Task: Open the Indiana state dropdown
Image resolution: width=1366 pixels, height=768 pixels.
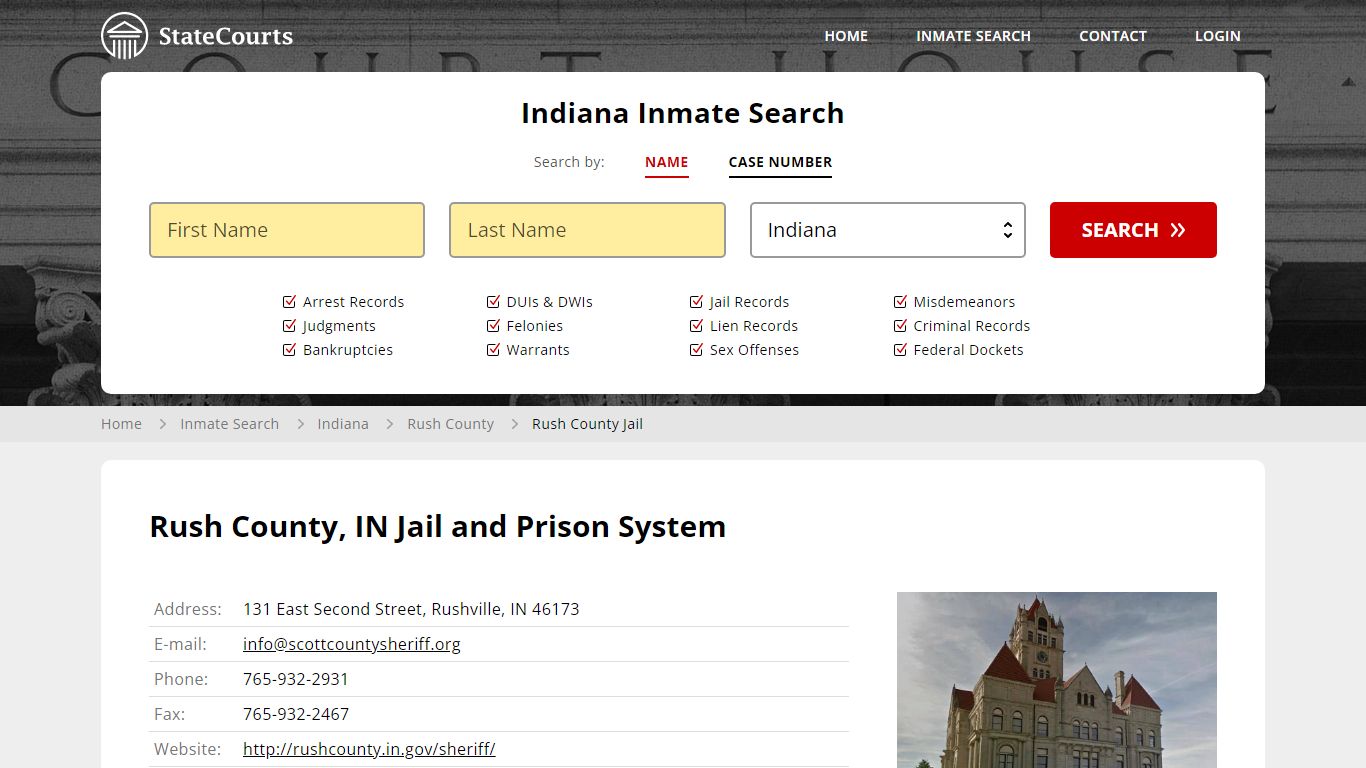Action: pos(888,230)
